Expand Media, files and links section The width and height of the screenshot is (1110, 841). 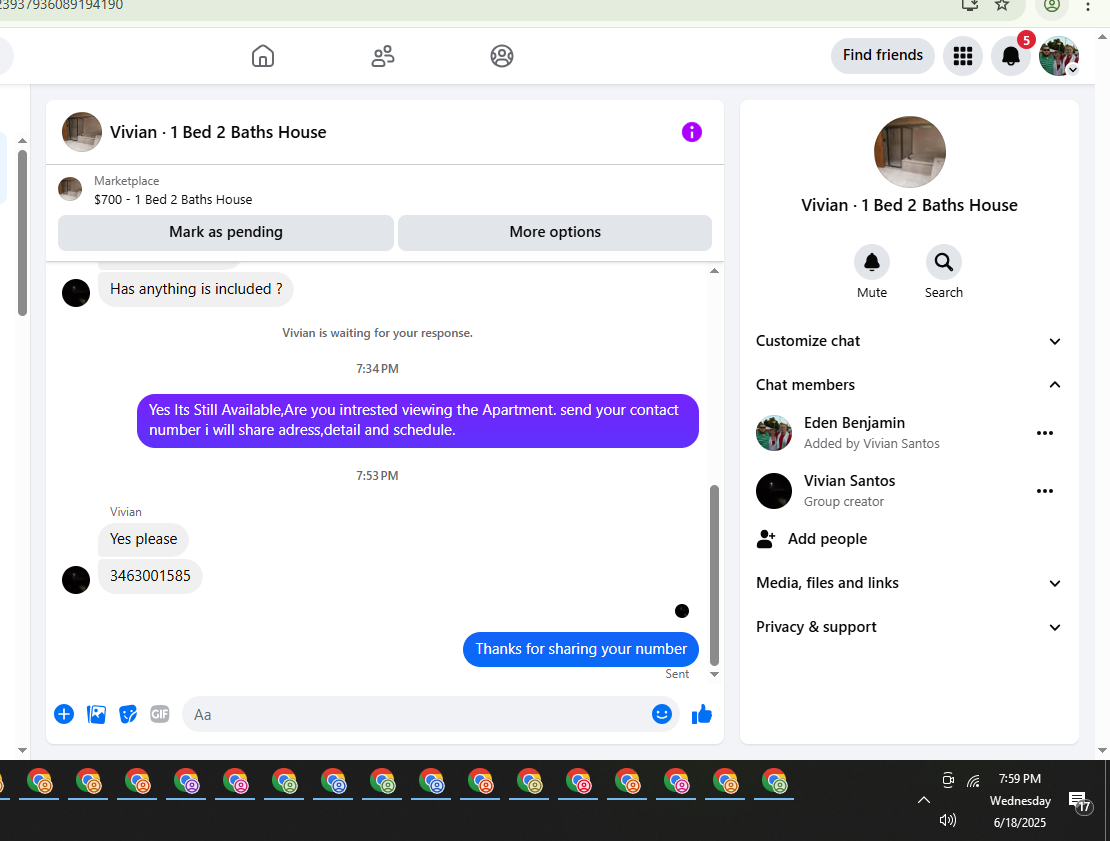point(909,583)
